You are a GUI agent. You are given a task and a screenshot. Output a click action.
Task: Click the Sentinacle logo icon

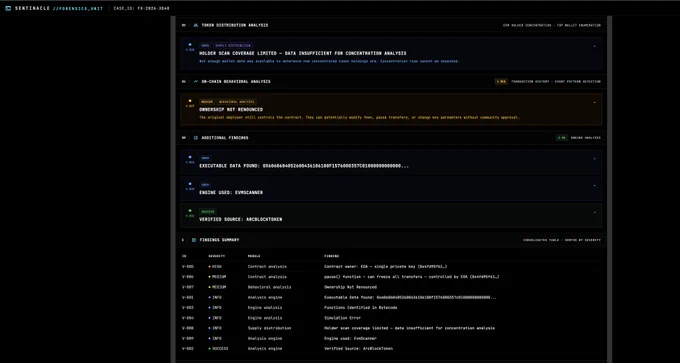8,8
